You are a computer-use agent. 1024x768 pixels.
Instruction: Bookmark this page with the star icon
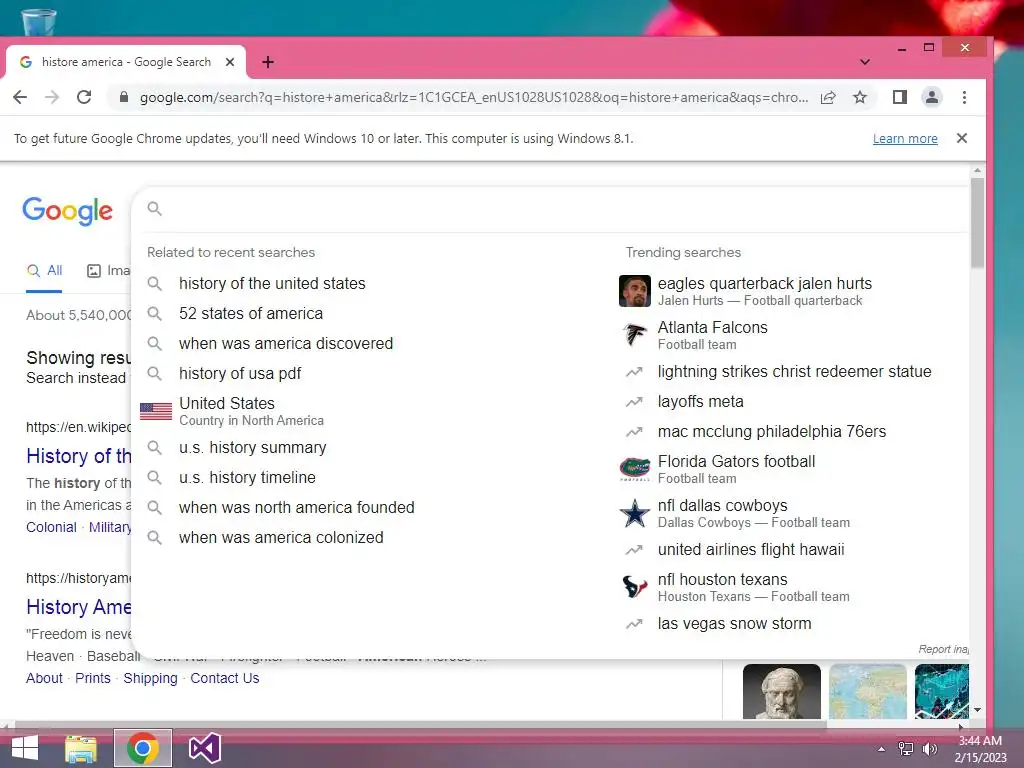860,97
